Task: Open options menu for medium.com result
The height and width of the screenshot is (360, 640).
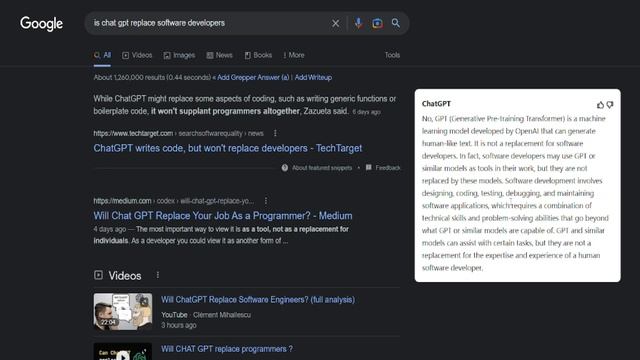Action: coord(266,201)
